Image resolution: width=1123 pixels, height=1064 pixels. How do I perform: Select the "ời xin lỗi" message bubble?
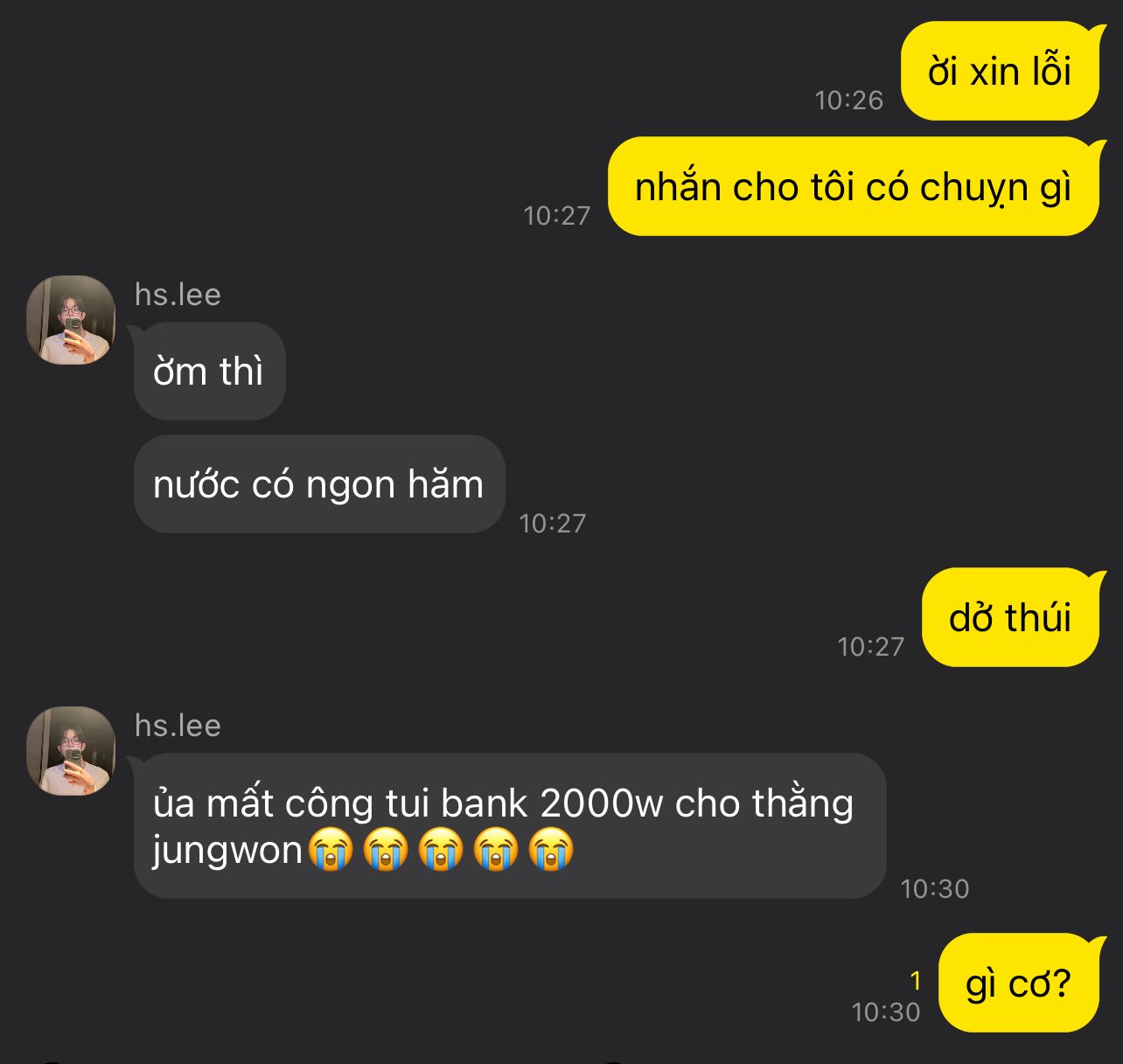1000,71
